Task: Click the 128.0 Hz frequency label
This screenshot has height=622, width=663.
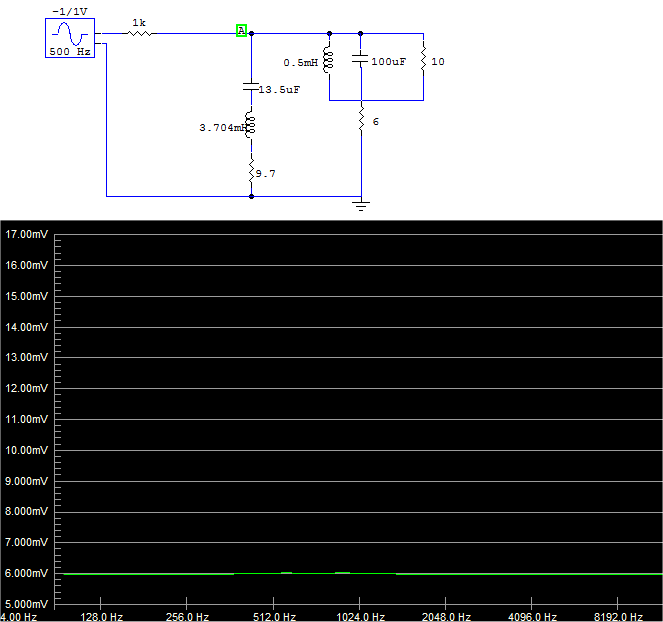Action: click(x=101, y=617)
